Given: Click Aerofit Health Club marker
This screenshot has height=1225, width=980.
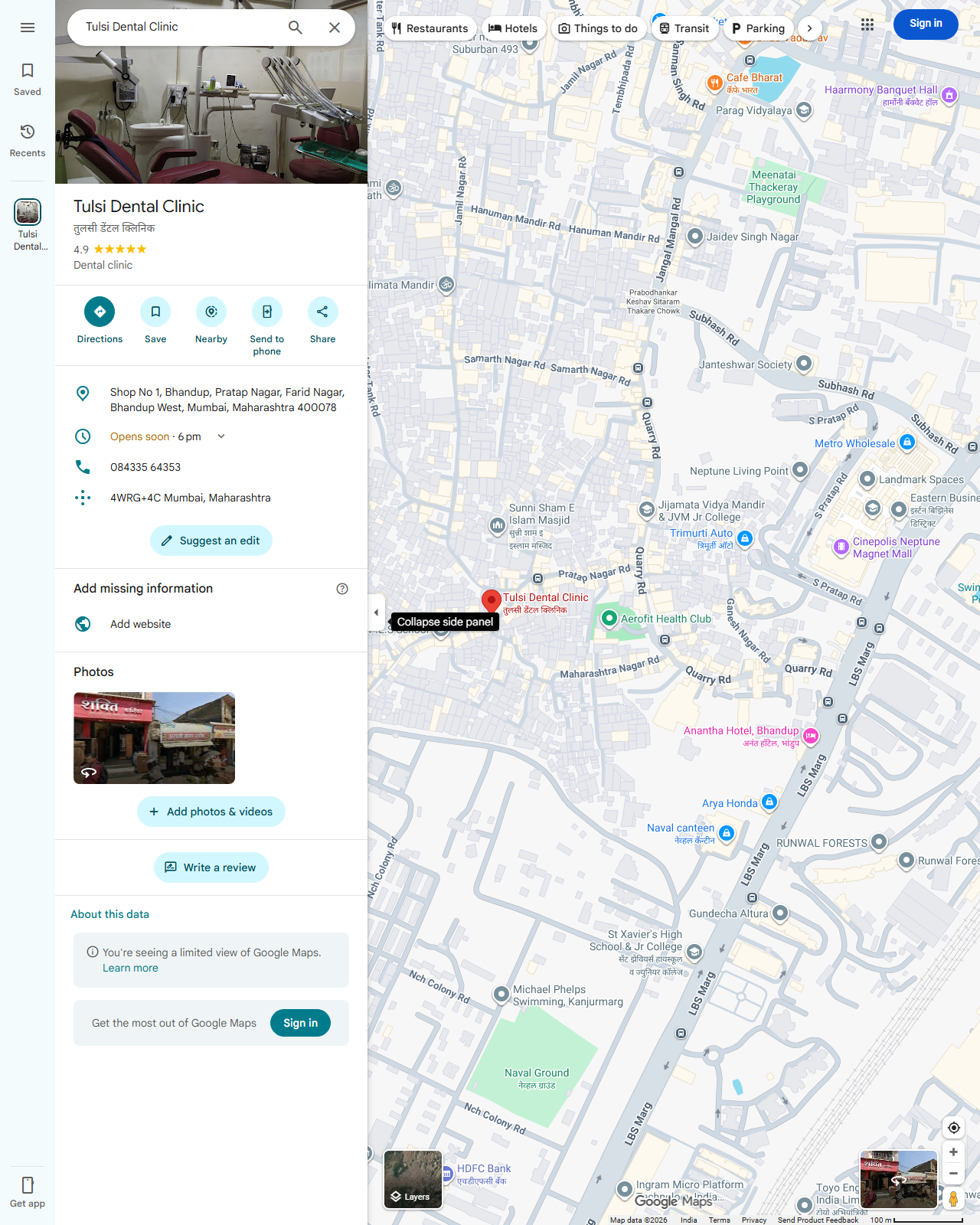Looking at the screenshot, I should [x=609, y=619].
